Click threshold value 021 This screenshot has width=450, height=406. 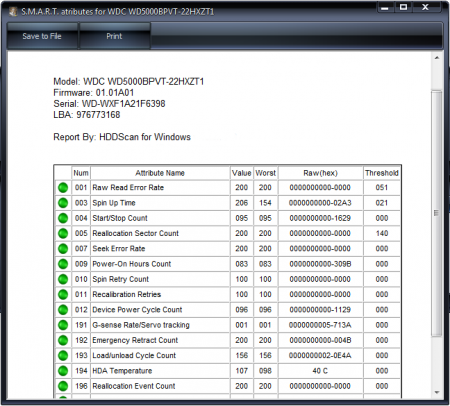pos(382,203)
